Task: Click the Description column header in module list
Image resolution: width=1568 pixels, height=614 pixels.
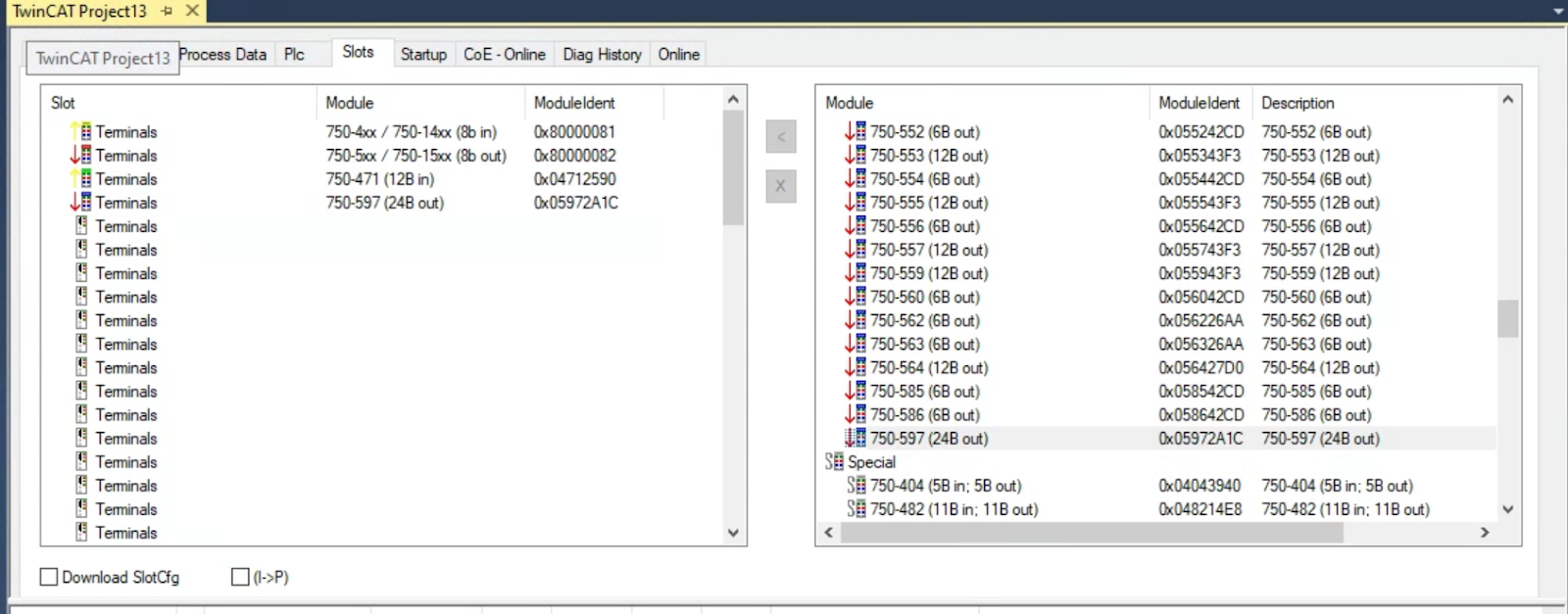Action: tap(1298, 103)
